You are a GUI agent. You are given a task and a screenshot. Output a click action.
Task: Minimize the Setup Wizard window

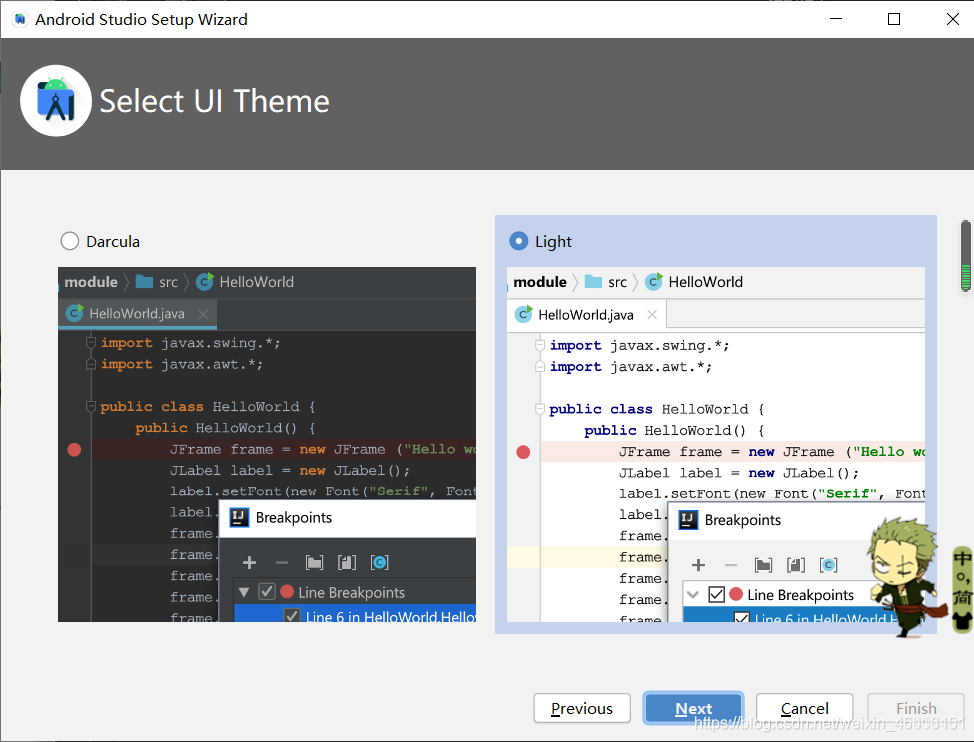[x=836, y=19]
